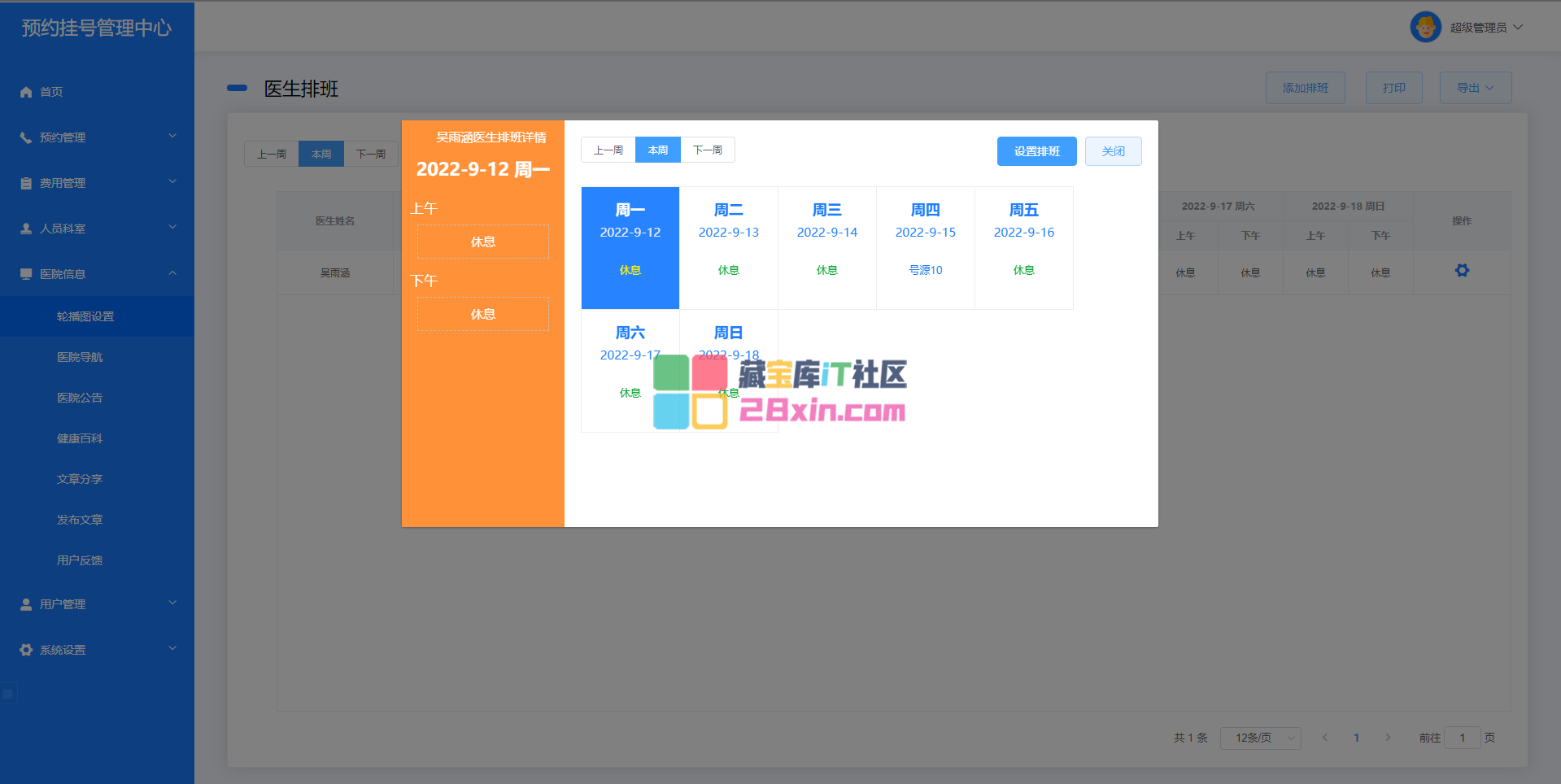
Task: Go to previous page arrow in pagination
Action: pyautogui.click(x=1325, y=738)
